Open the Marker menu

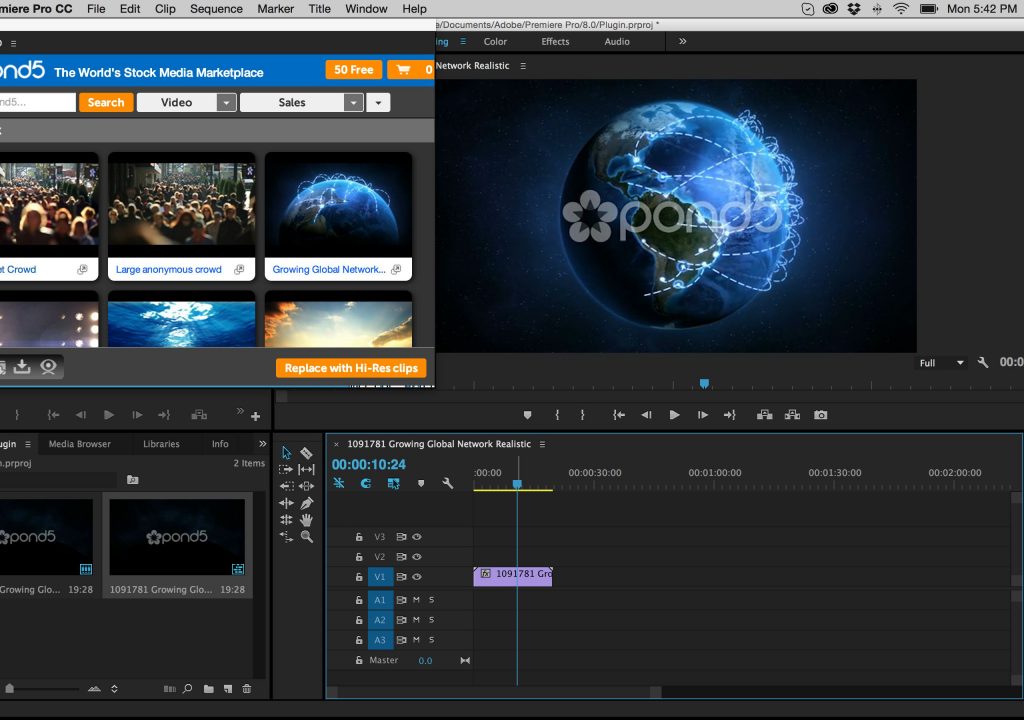tap(276, 9)
